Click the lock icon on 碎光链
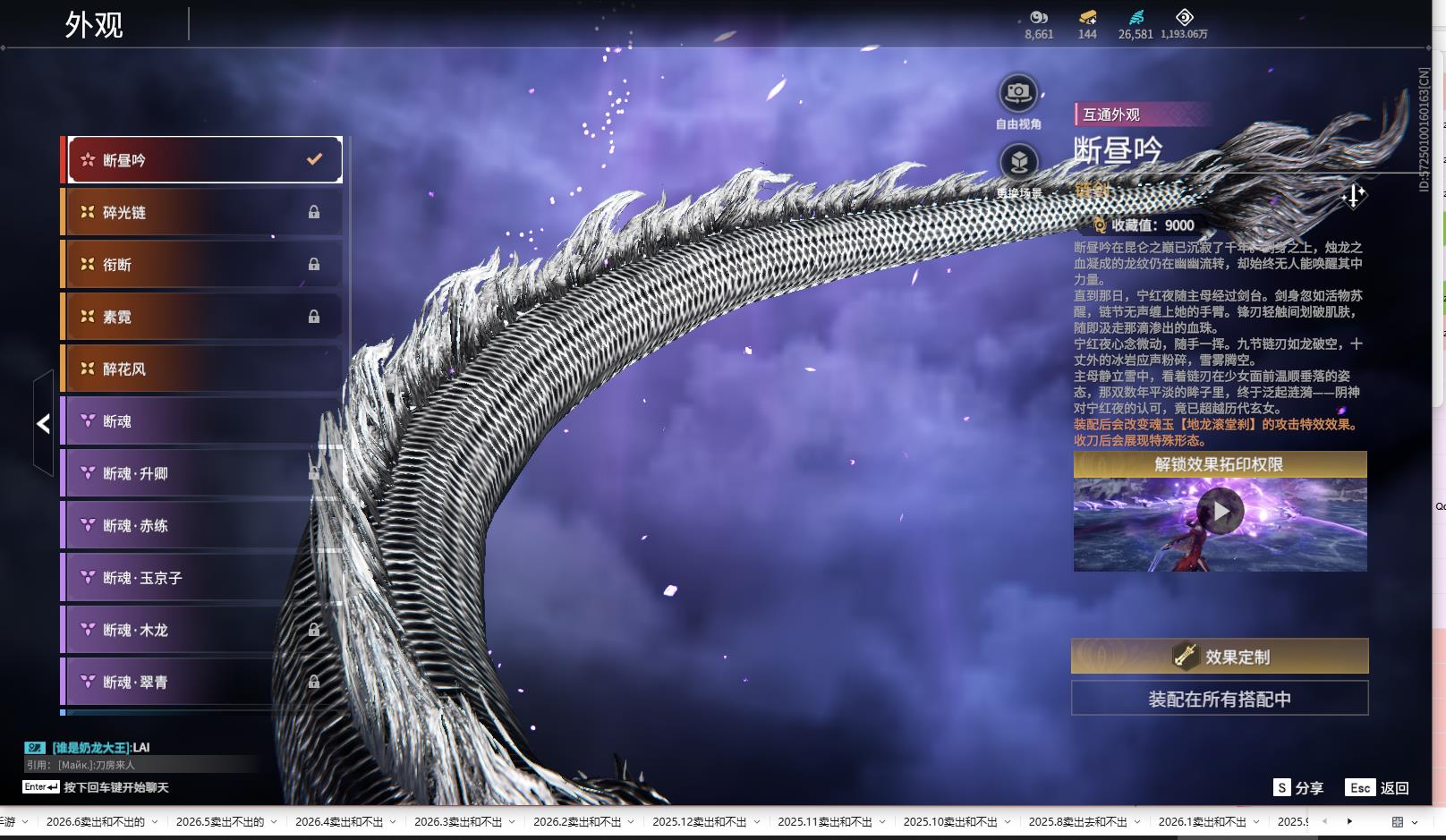This screenshot has width=1446, height=840. (x=314, y=212)
